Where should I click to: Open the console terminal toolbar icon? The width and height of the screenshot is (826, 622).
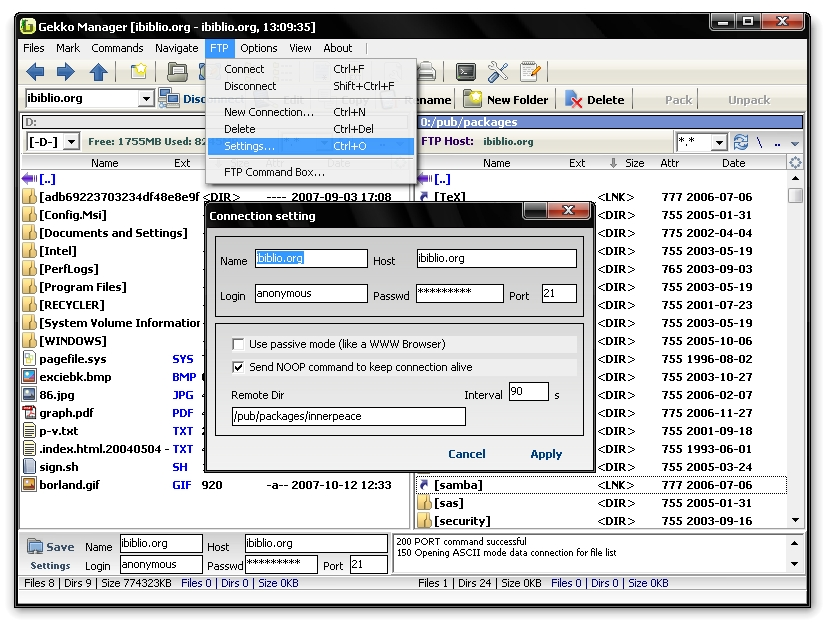click(466, 72)
